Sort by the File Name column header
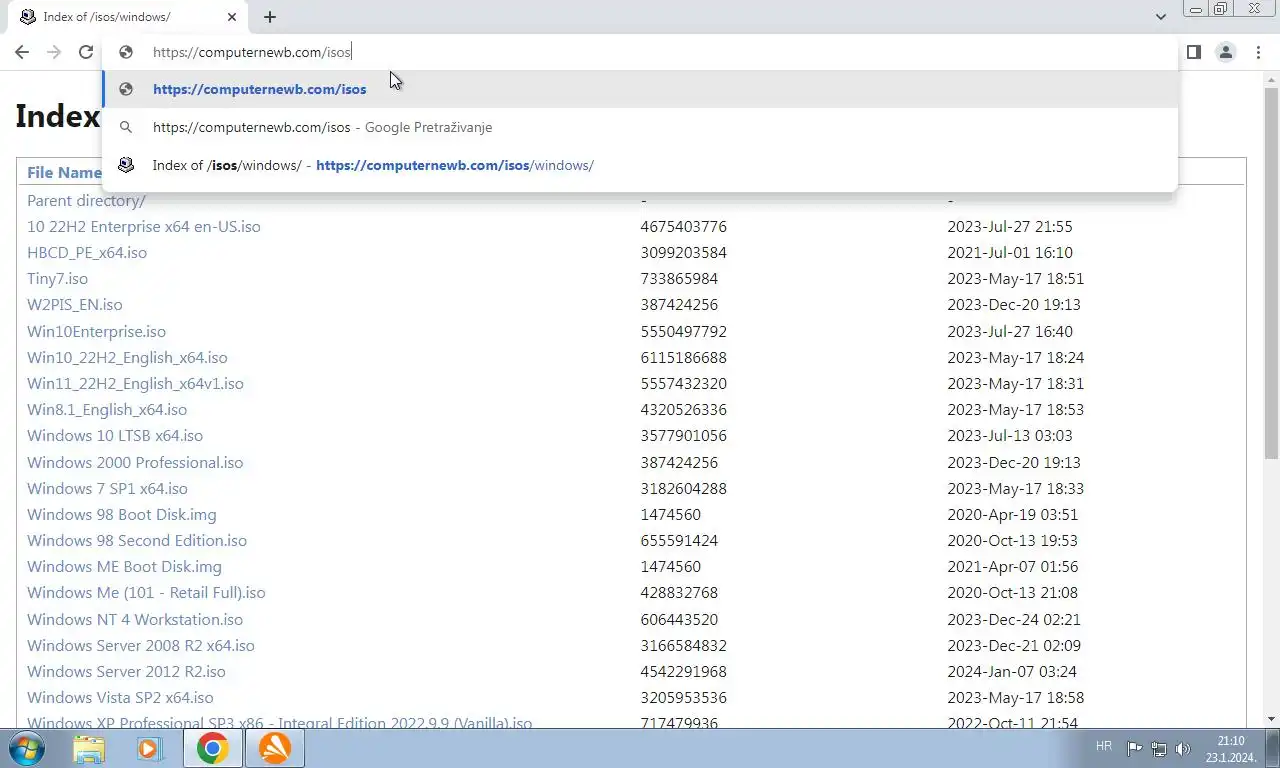 pos(64,172)
